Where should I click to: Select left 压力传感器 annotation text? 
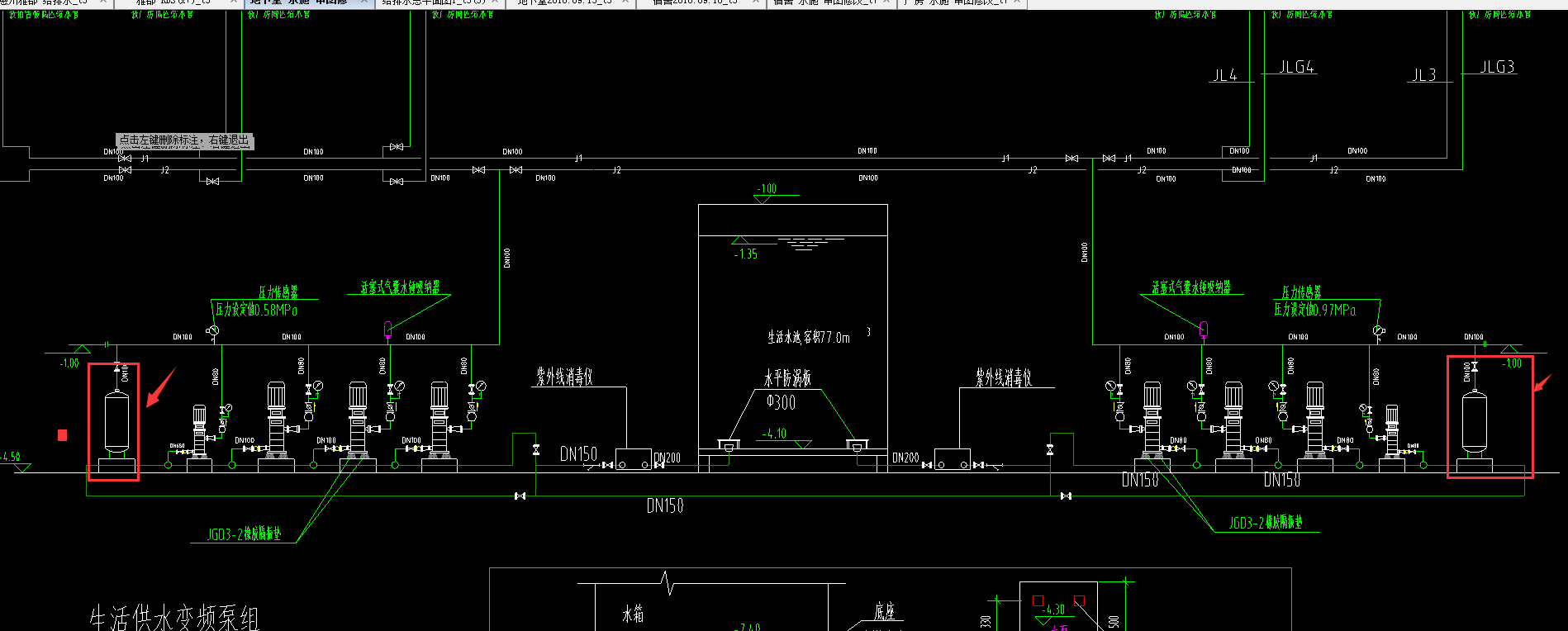[x=278, y=292]
